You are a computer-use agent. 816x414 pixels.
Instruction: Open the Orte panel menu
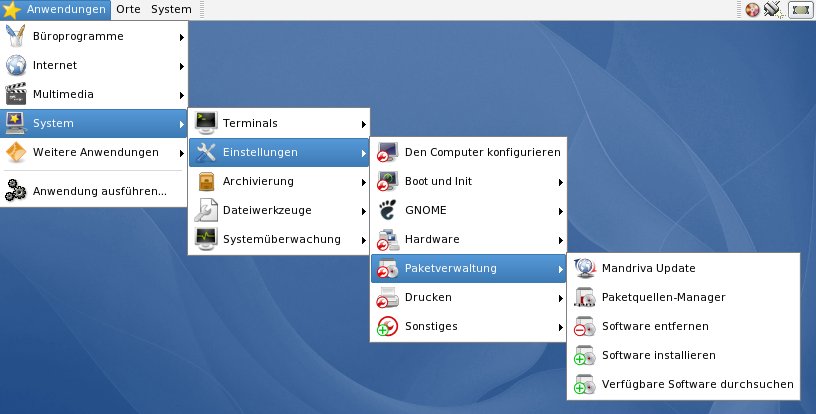(x=128, y=9)
